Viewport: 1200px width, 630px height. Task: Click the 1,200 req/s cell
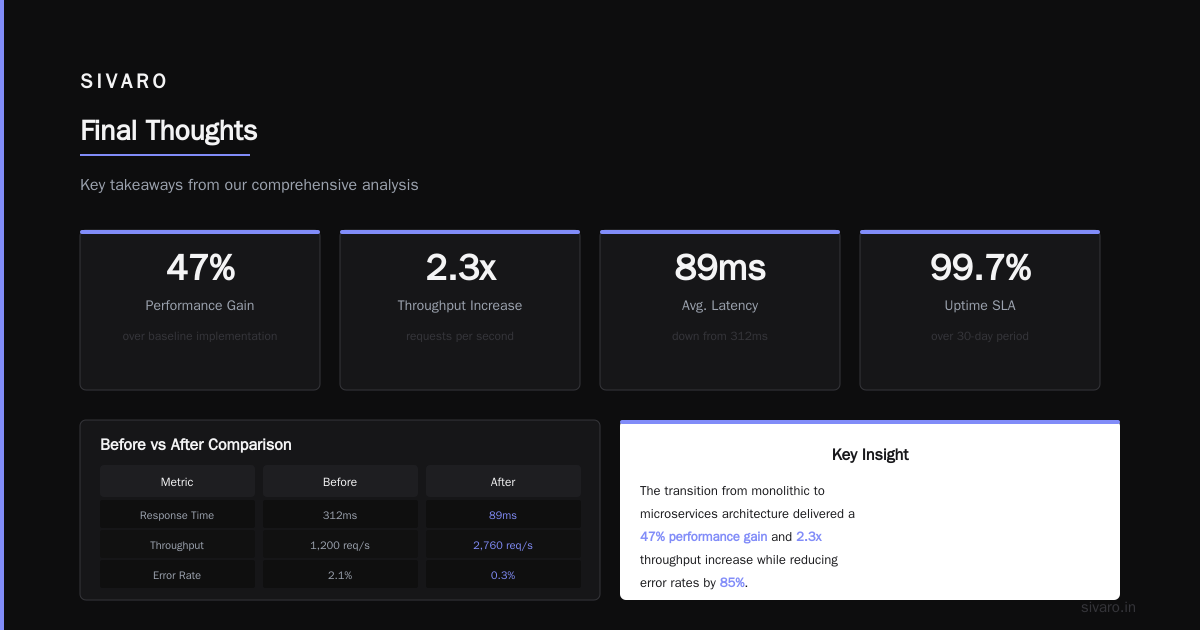[x=340, y=545]
